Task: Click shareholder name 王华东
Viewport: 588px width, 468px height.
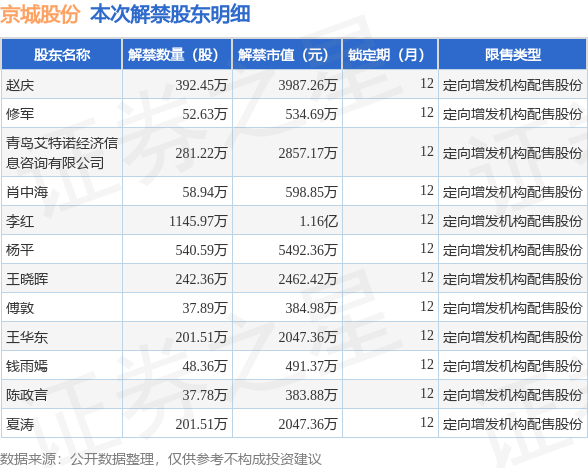Action: pos(27,337)
